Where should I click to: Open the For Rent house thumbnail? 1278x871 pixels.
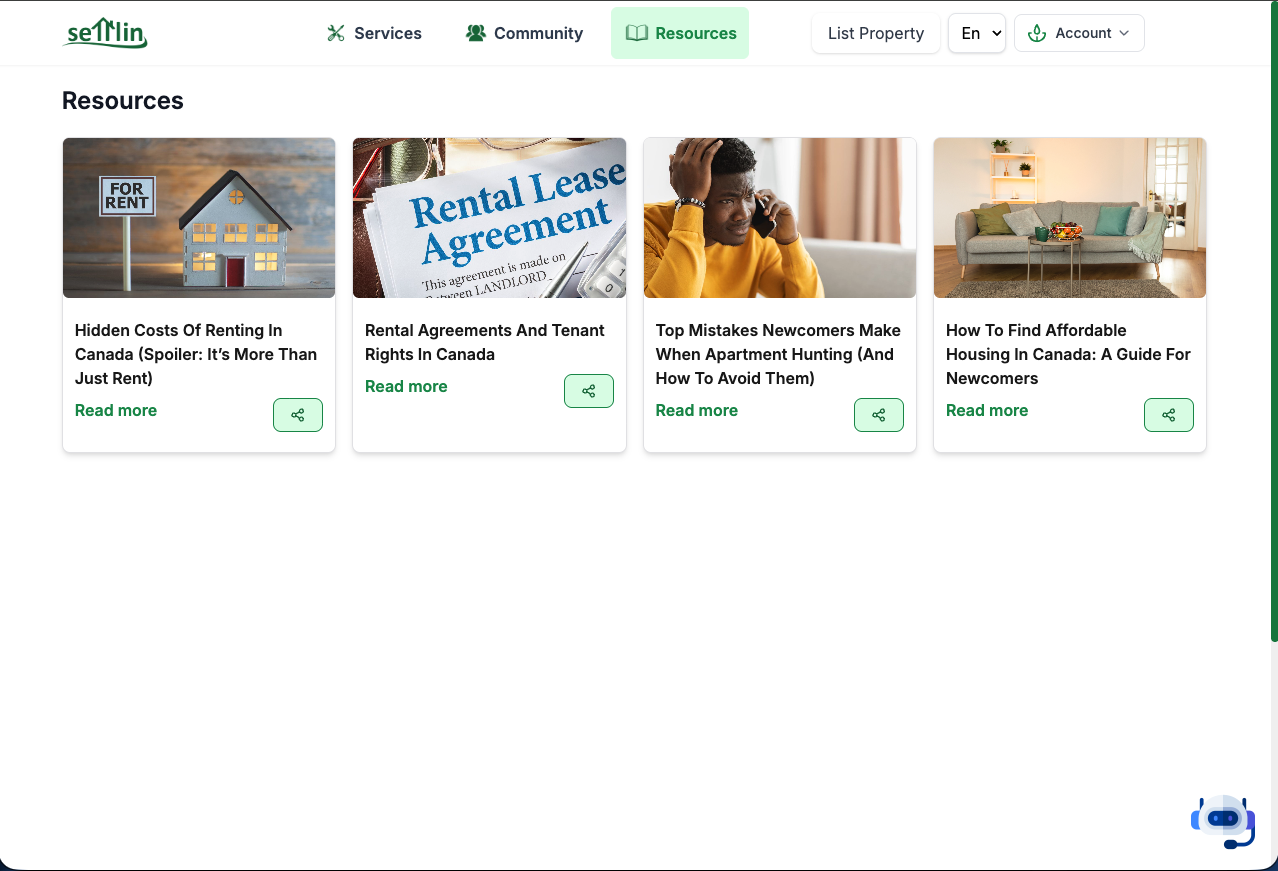[199, 218]
